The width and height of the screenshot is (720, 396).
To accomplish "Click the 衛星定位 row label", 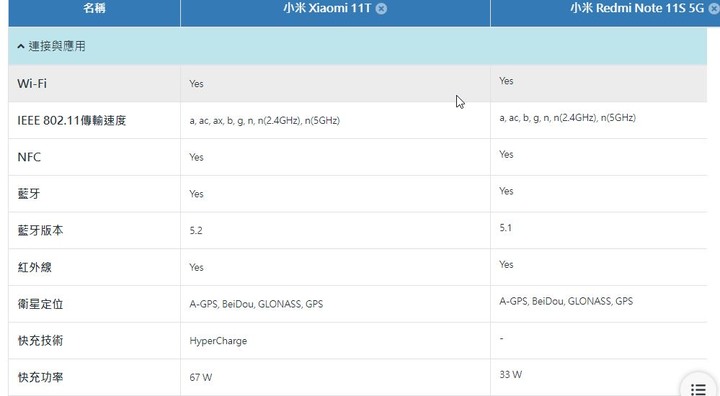I will (40, 304).
